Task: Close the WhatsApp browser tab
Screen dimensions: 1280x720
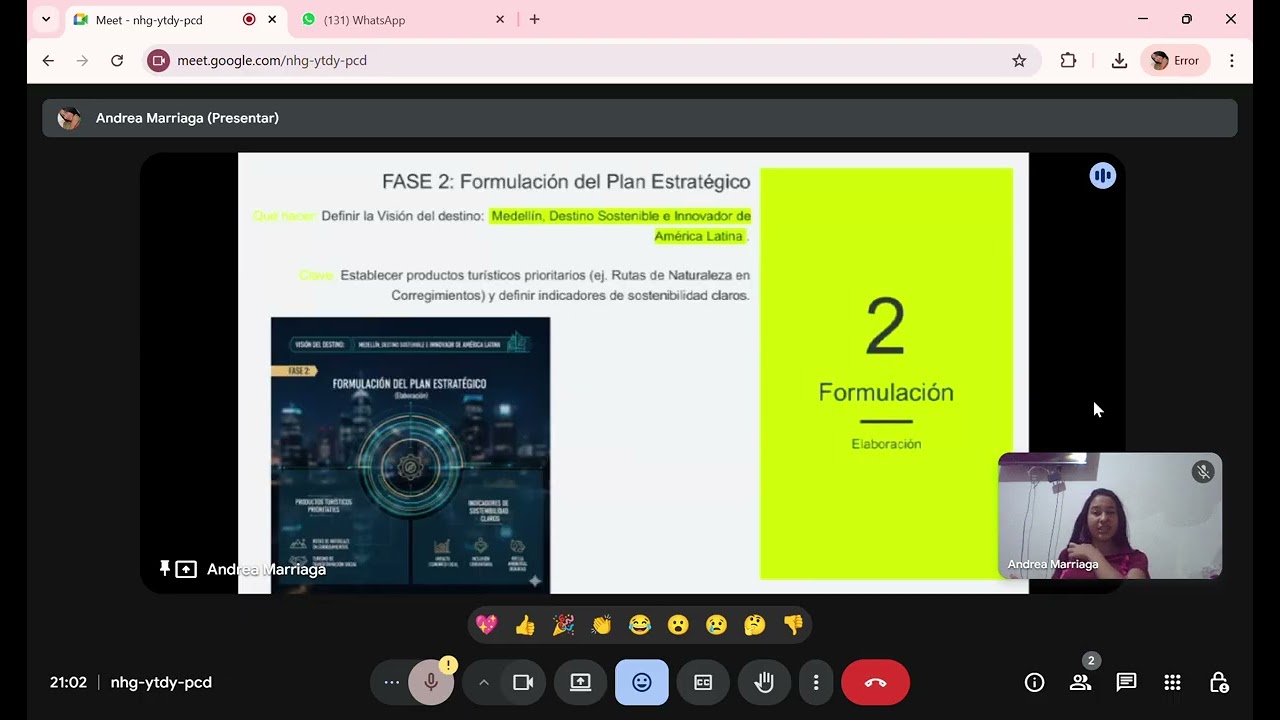Action: pos(500,19)
